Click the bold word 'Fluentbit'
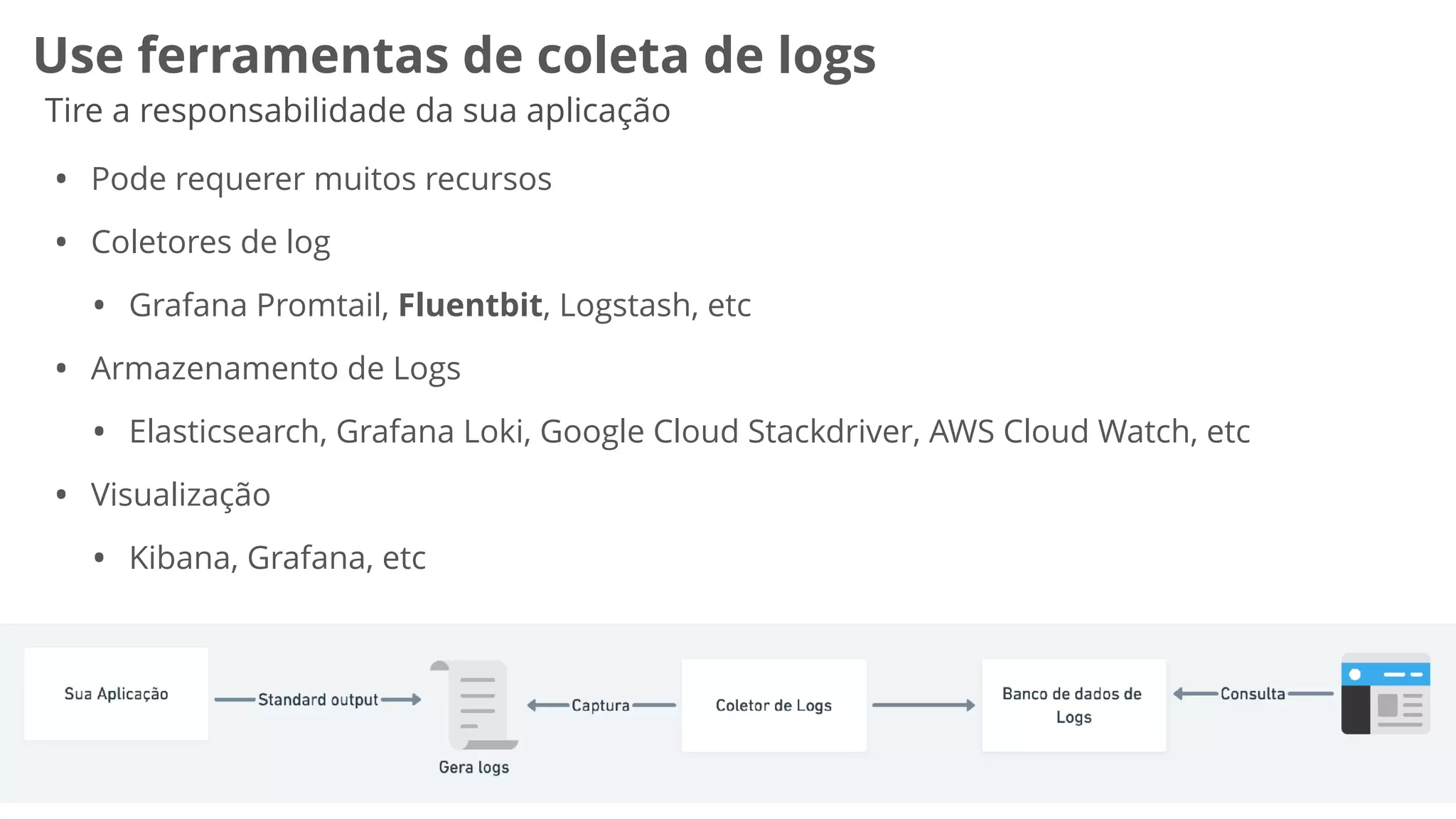This screenshot has width=1456, height=819. [470, 305]
